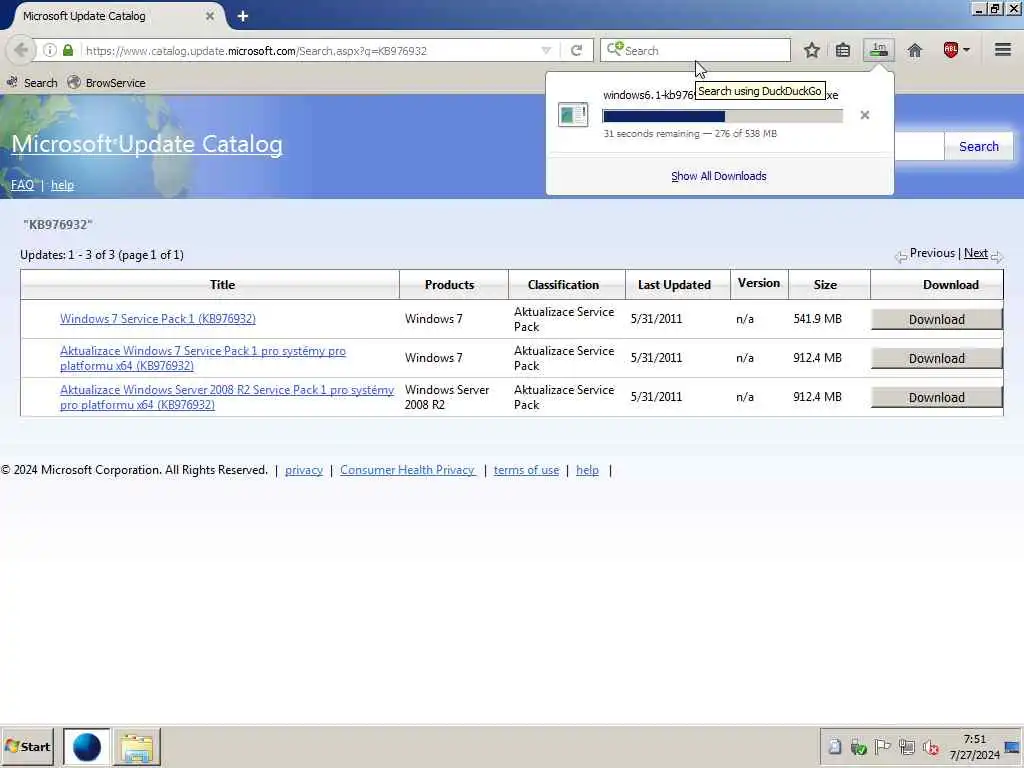
Task: Open Windows Server 2008 R2 Service Pack link
Action: [227, 397]
